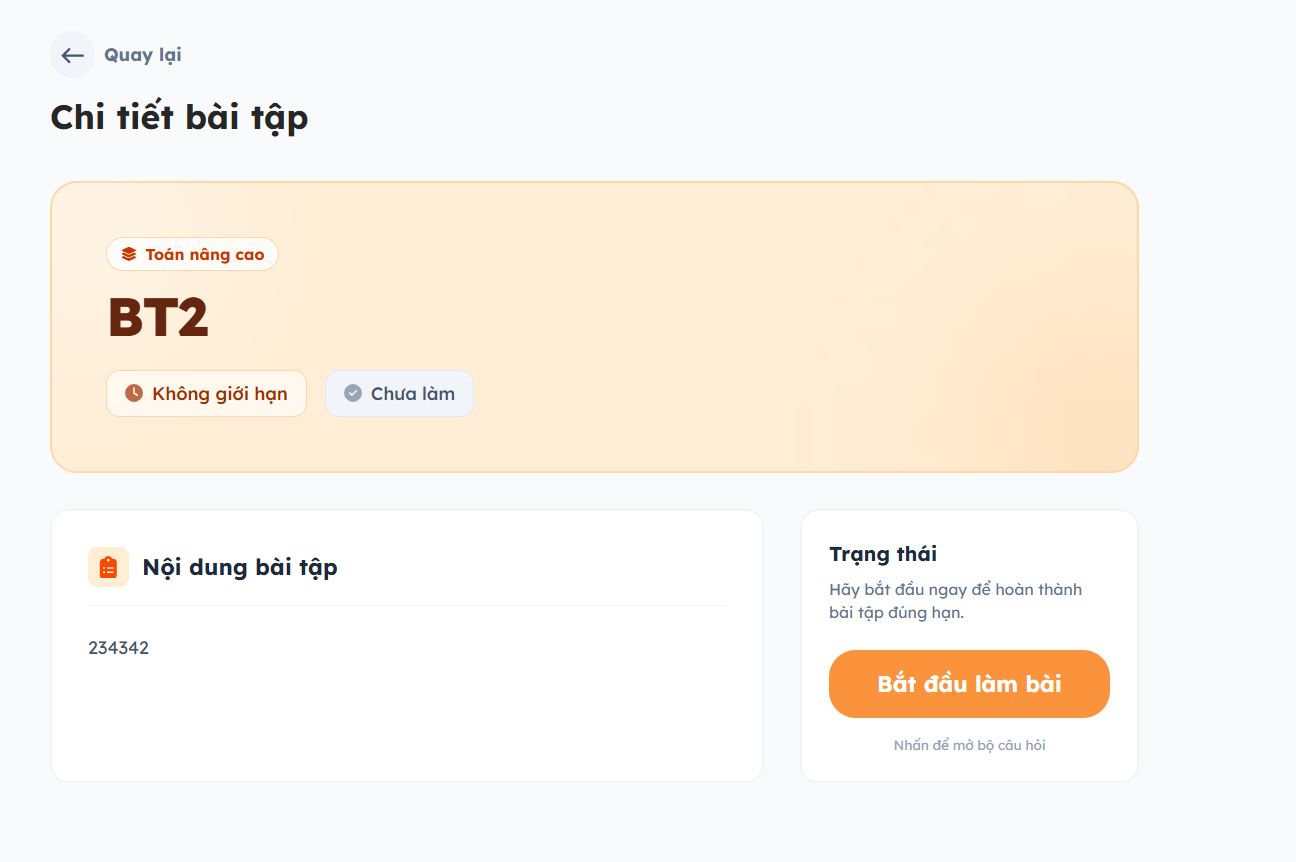The image size is (1296, 862).
Task: Click the "Trạng thái" card heading
Action: [x=883, y=554]
